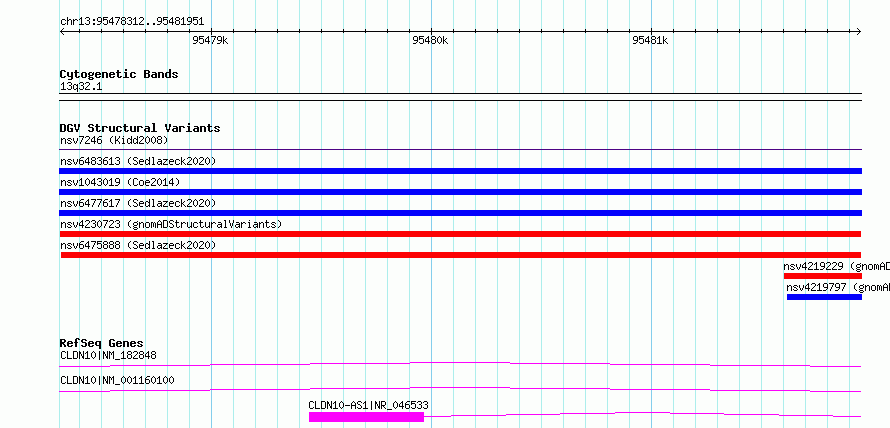The width and height of the screenshot is (890, 428).
Task: Select the short blue bar of nsv4219797
Action: tap(824, 297)
